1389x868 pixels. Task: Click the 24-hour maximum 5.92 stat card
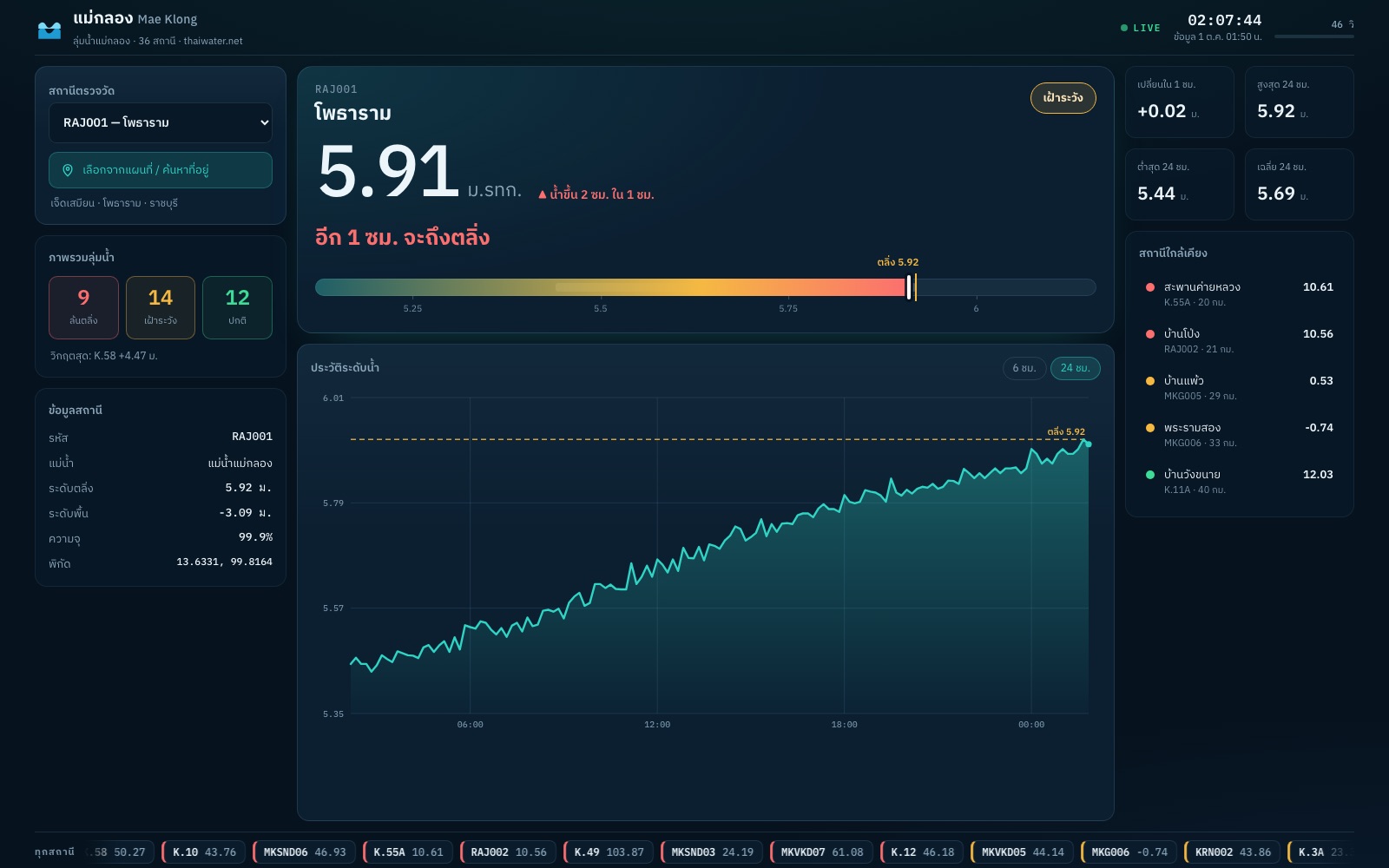click(x=1299, y=102)
